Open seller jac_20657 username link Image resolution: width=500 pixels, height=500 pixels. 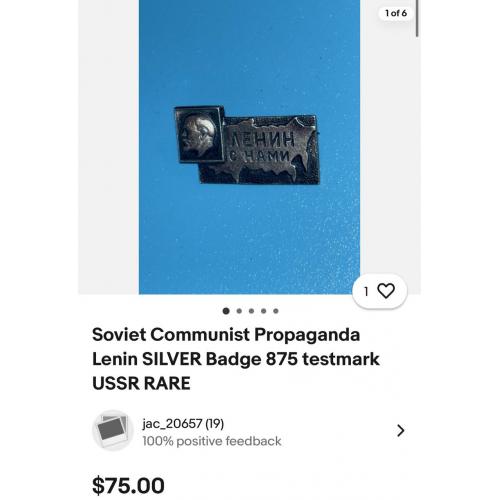[x=172, y=424]
